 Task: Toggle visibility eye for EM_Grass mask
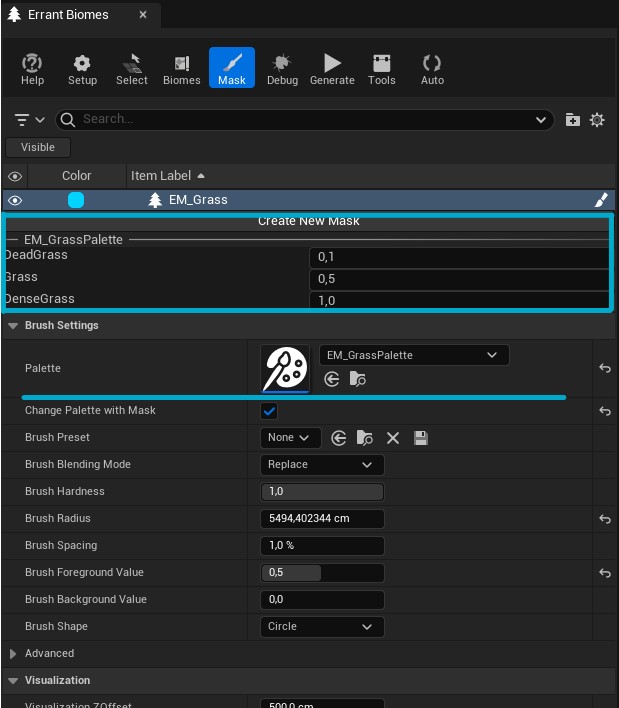(x=15, y=200)
